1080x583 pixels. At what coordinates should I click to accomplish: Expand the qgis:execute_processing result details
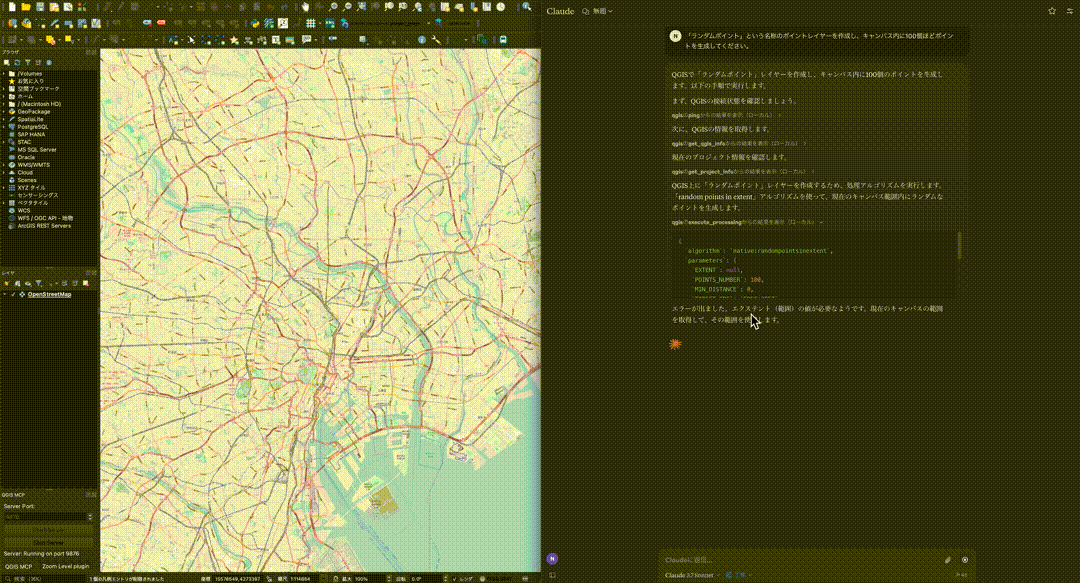[x=821, y=221]
